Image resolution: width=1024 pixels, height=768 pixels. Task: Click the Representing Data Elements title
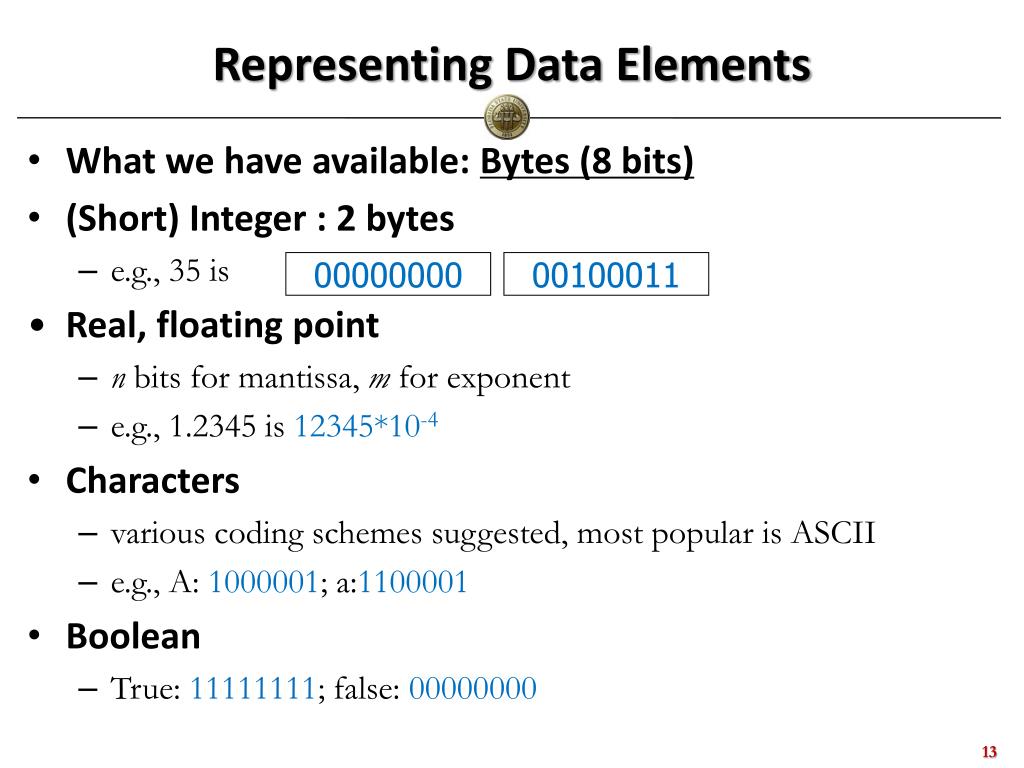pyautogui.click(x=512, y=65)
